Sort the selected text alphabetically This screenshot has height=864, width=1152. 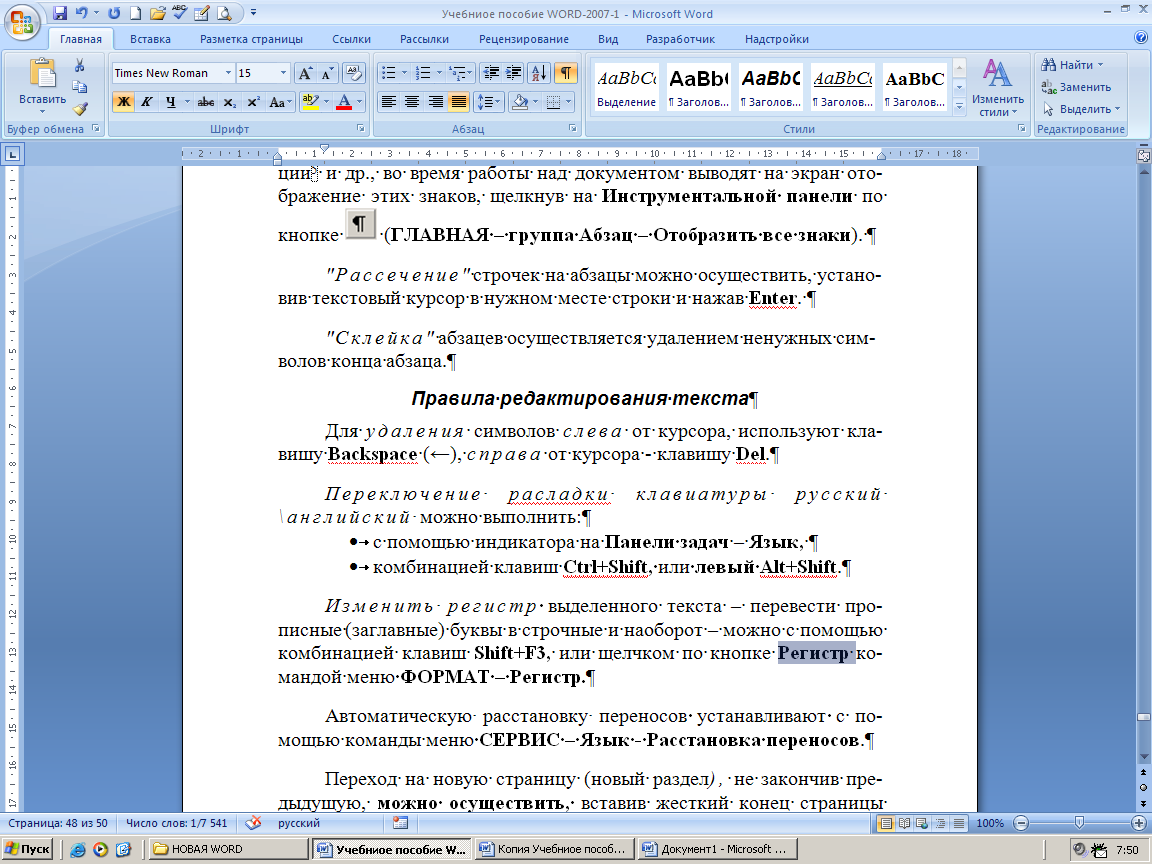click(x=539, y=73)
